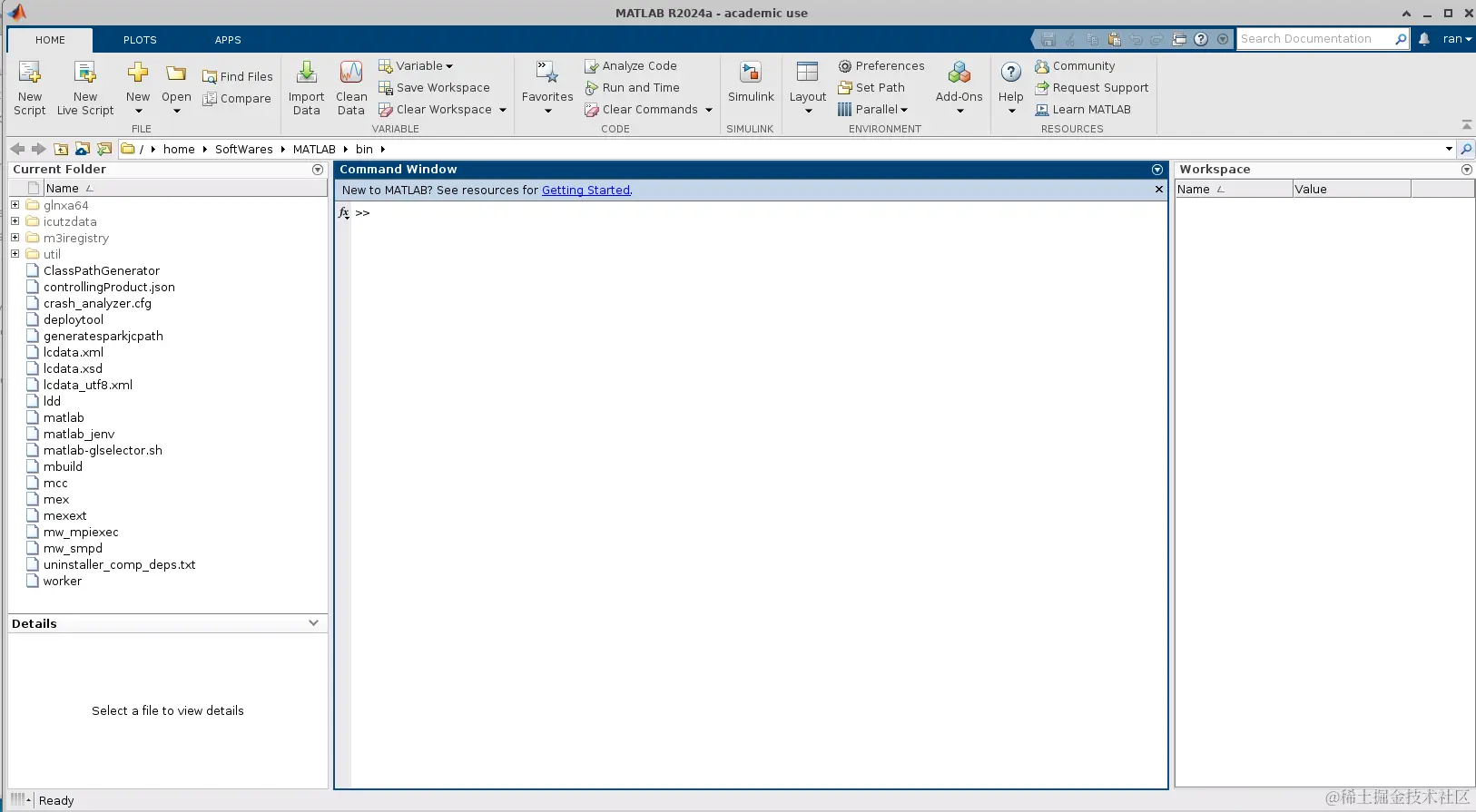
Task: Expand the glnxa64 folder
Action: [x=15, y=205]
